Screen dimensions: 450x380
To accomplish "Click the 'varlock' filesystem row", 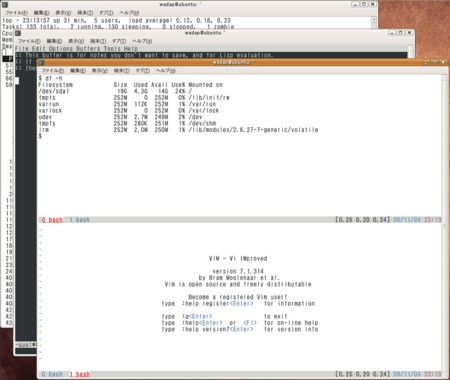I will 129,110.
